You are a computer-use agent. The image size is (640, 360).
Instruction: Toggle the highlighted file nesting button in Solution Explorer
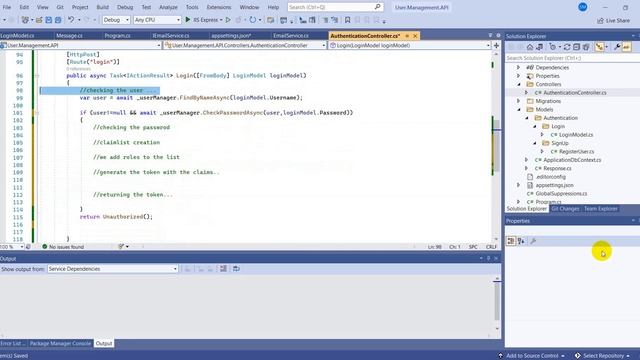click(599, 47)
